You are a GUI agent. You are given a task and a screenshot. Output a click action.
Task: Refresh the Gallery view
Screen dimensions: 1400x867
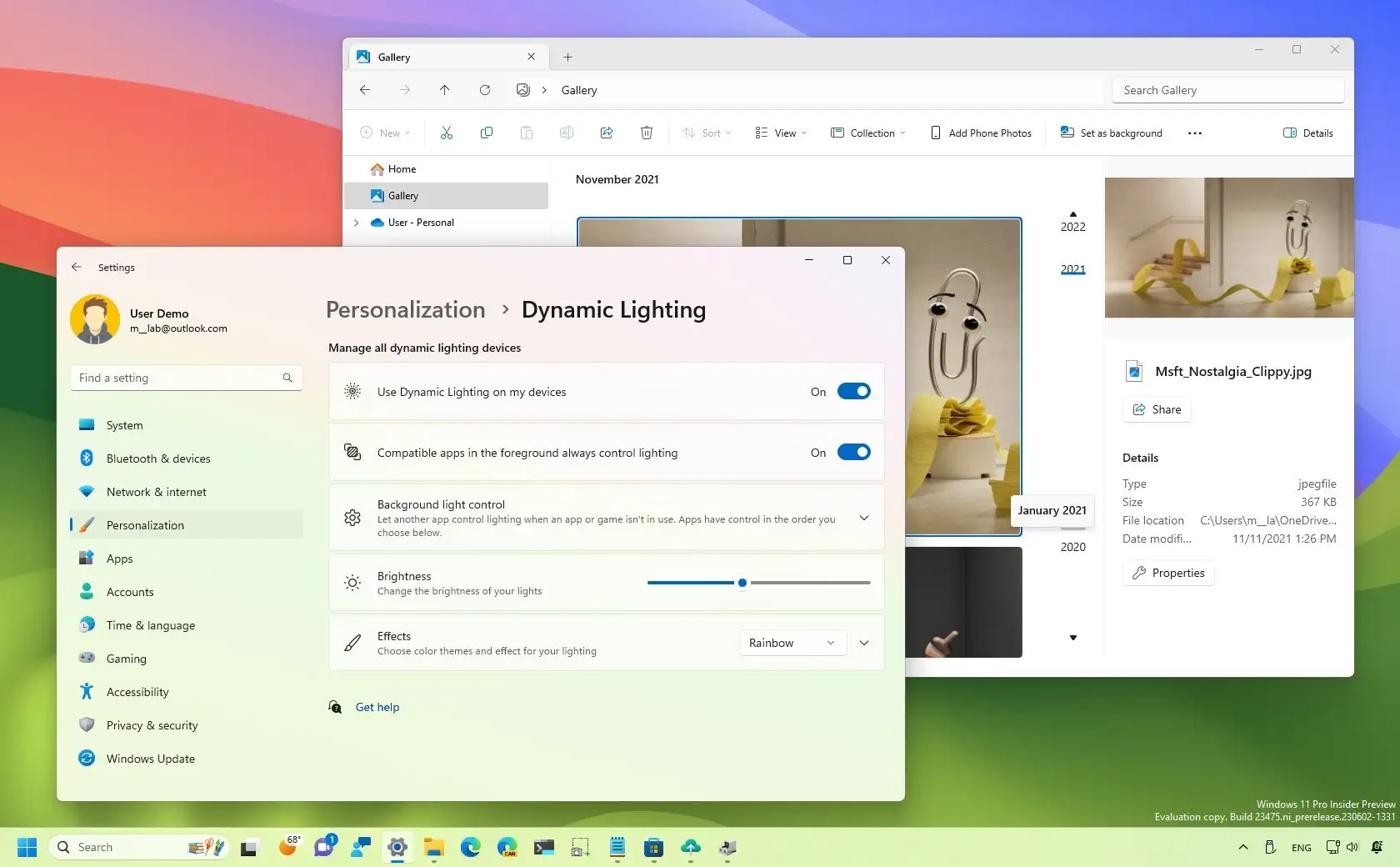click(x=485, y=90)
